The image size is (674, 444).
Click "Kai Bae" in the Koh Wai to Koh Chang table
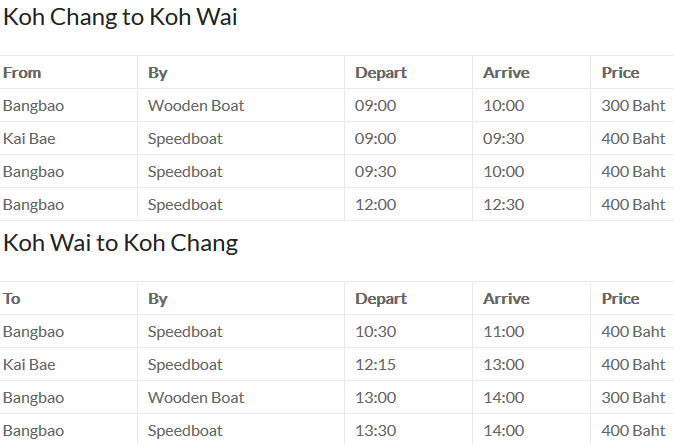coord(29,364)
